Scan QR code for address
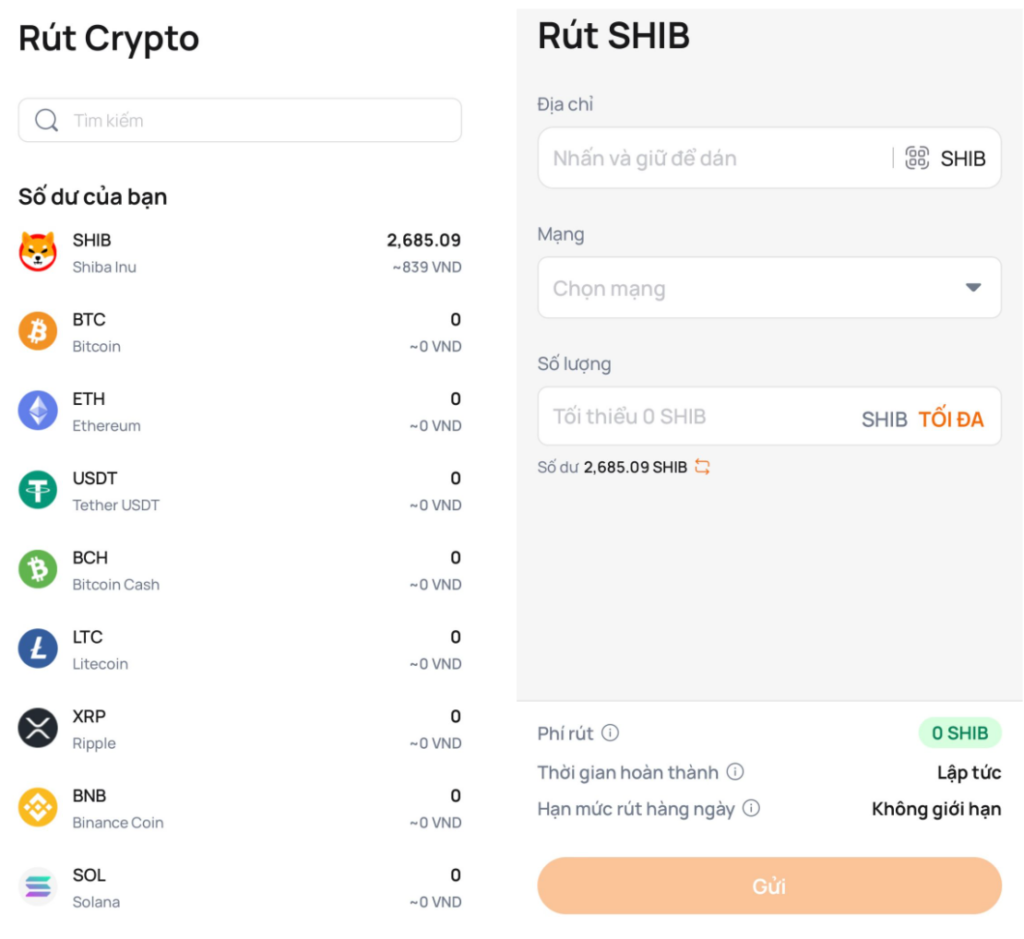Image resolution: width=1024 pixels, height=939 pixels. (x=917, y=158)
